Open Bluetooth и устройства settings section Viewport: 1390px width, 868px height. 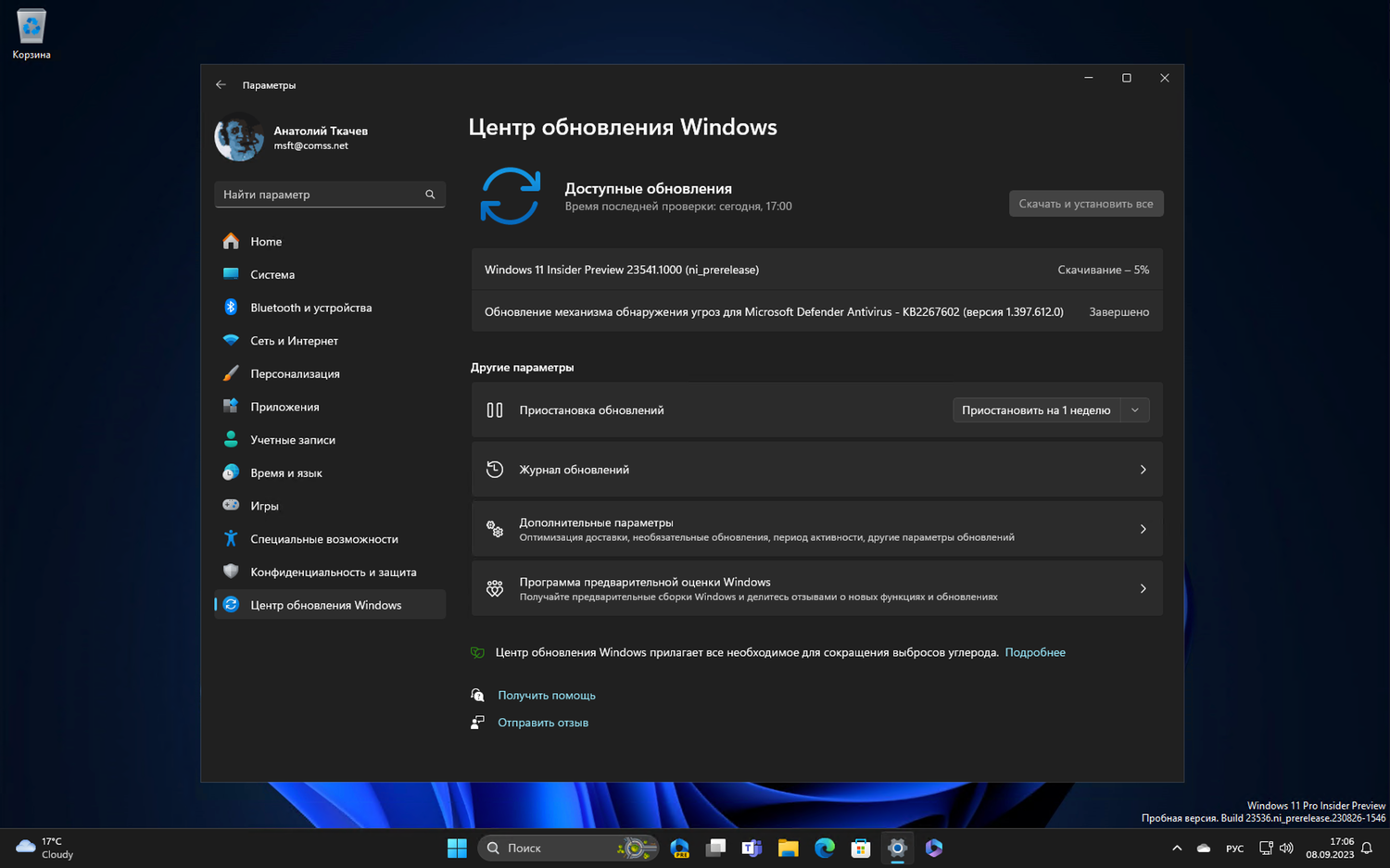point(310,308)
